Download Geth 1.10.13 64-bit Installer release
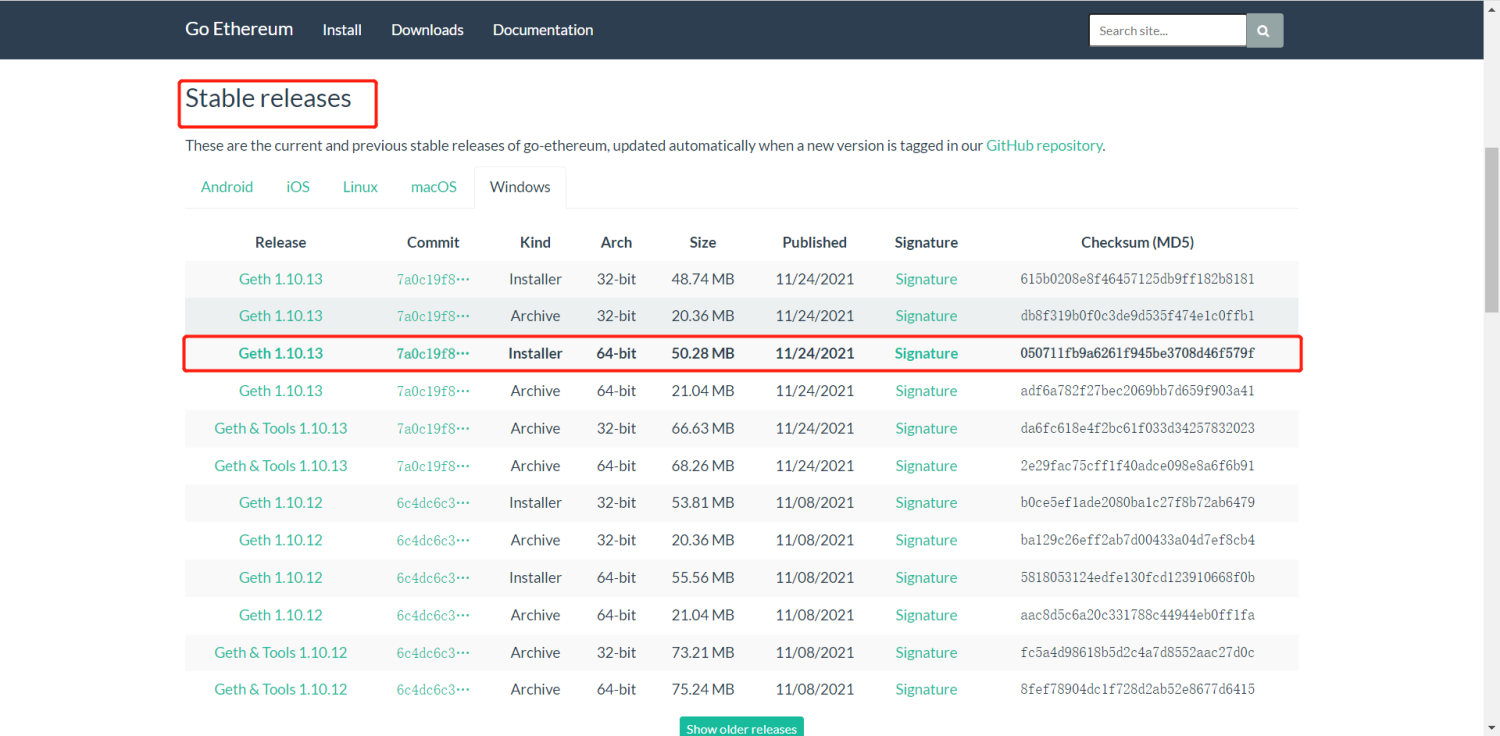Image resolution: width=1500 pixels, height=736 pixels. click(281, 353)
